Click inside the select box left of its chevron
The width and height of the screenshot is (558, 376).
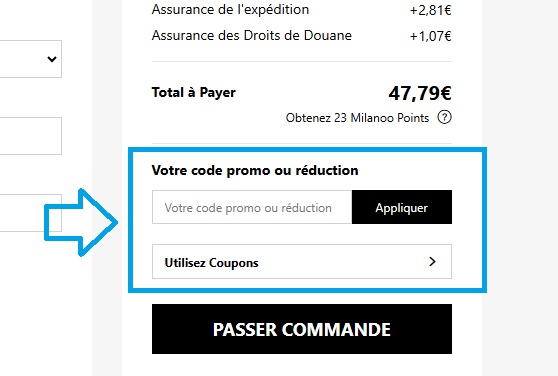tap(21, 59)
